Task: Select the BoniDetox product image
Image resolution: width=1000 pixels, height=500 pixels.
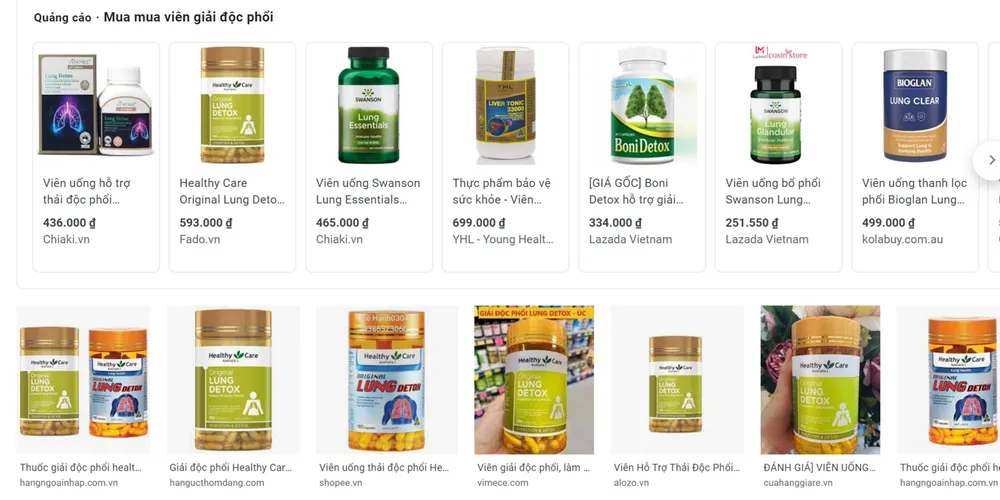Action: [642, 105]
